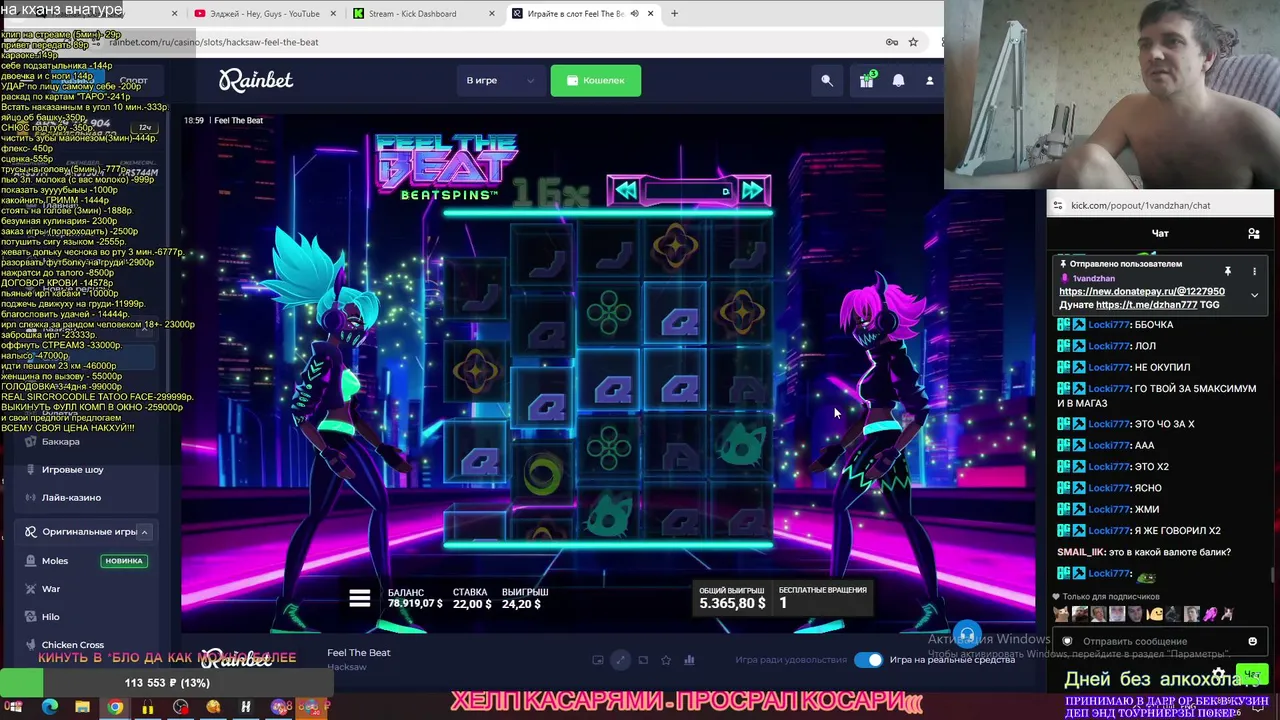Click the Hacksaw provider name link
The width and height of the screenshot is (1280, 720).
(x=347, y=667)
